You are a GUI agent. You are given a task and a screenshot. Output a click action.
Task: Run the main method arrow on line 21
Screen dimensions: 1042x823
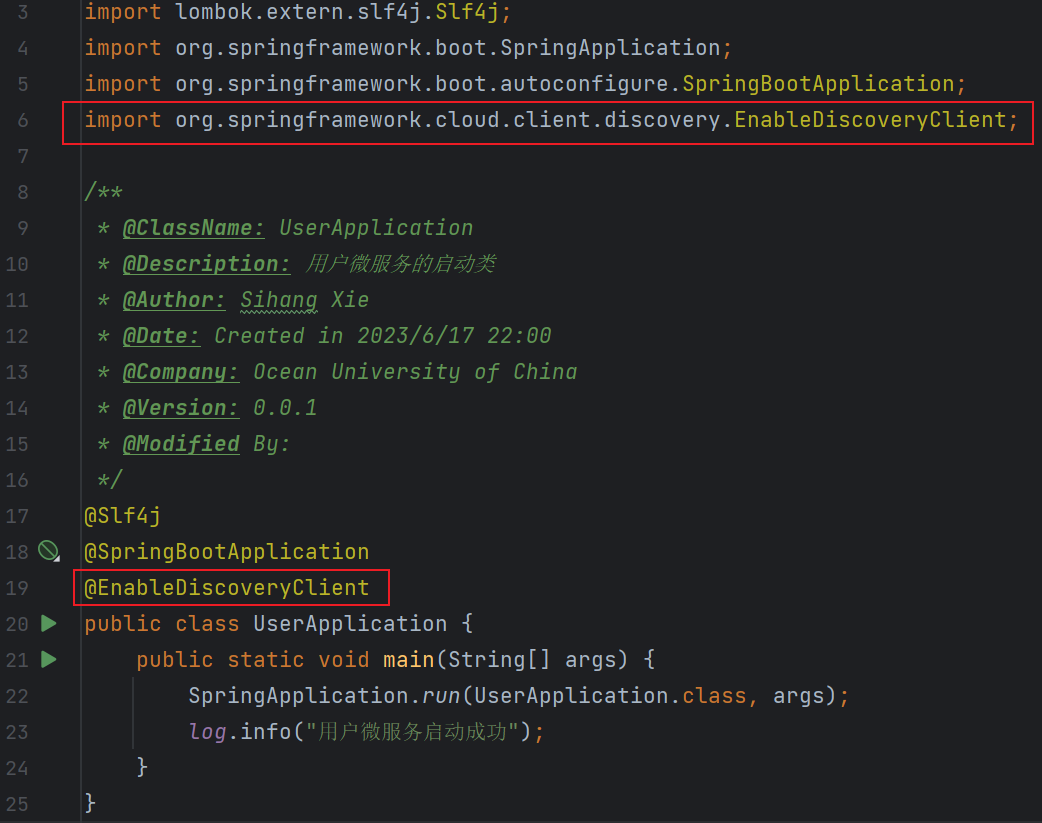click(x=48, y=659)
